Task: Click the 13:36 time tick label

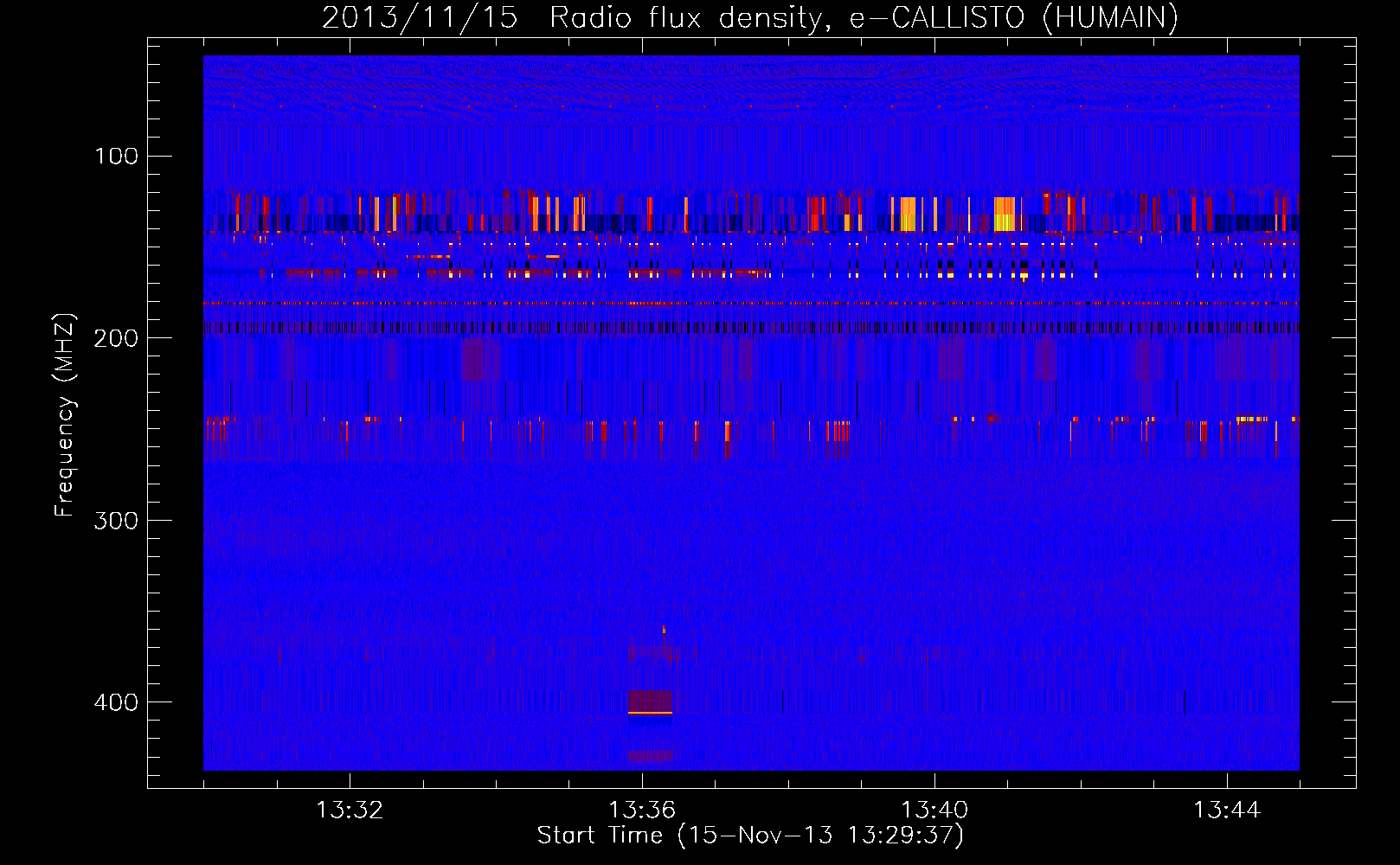Action: click(x=642, y=810)
